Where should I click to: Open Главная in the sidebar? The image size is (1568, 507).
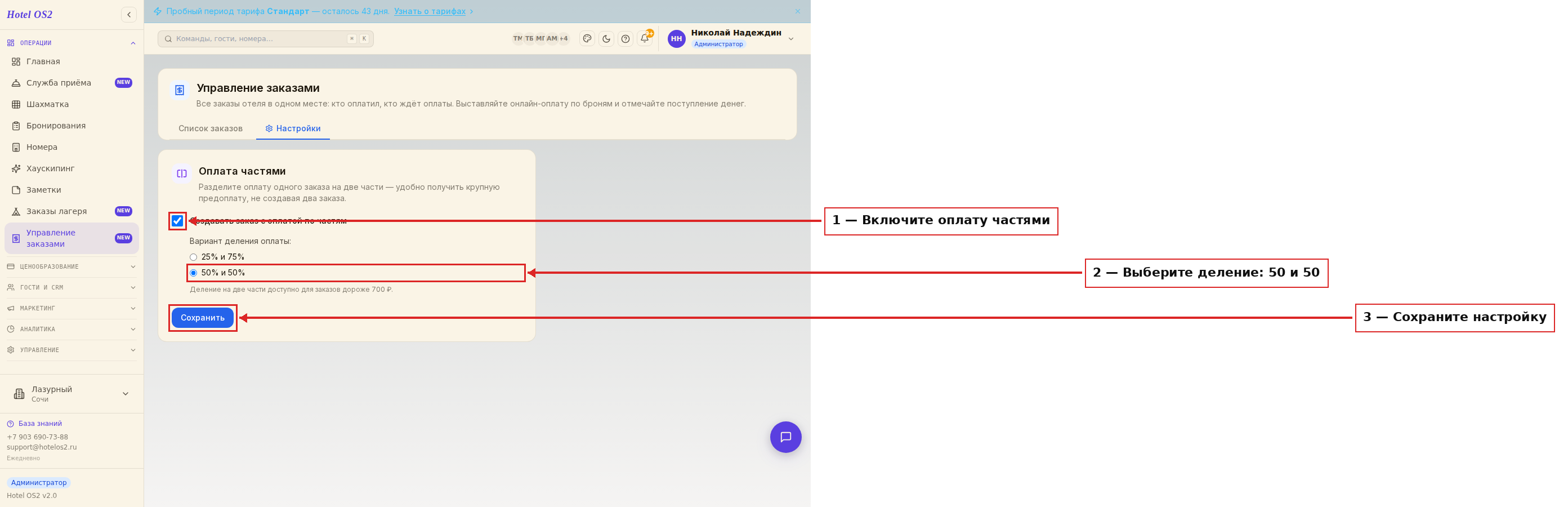(x=72, y=61)
